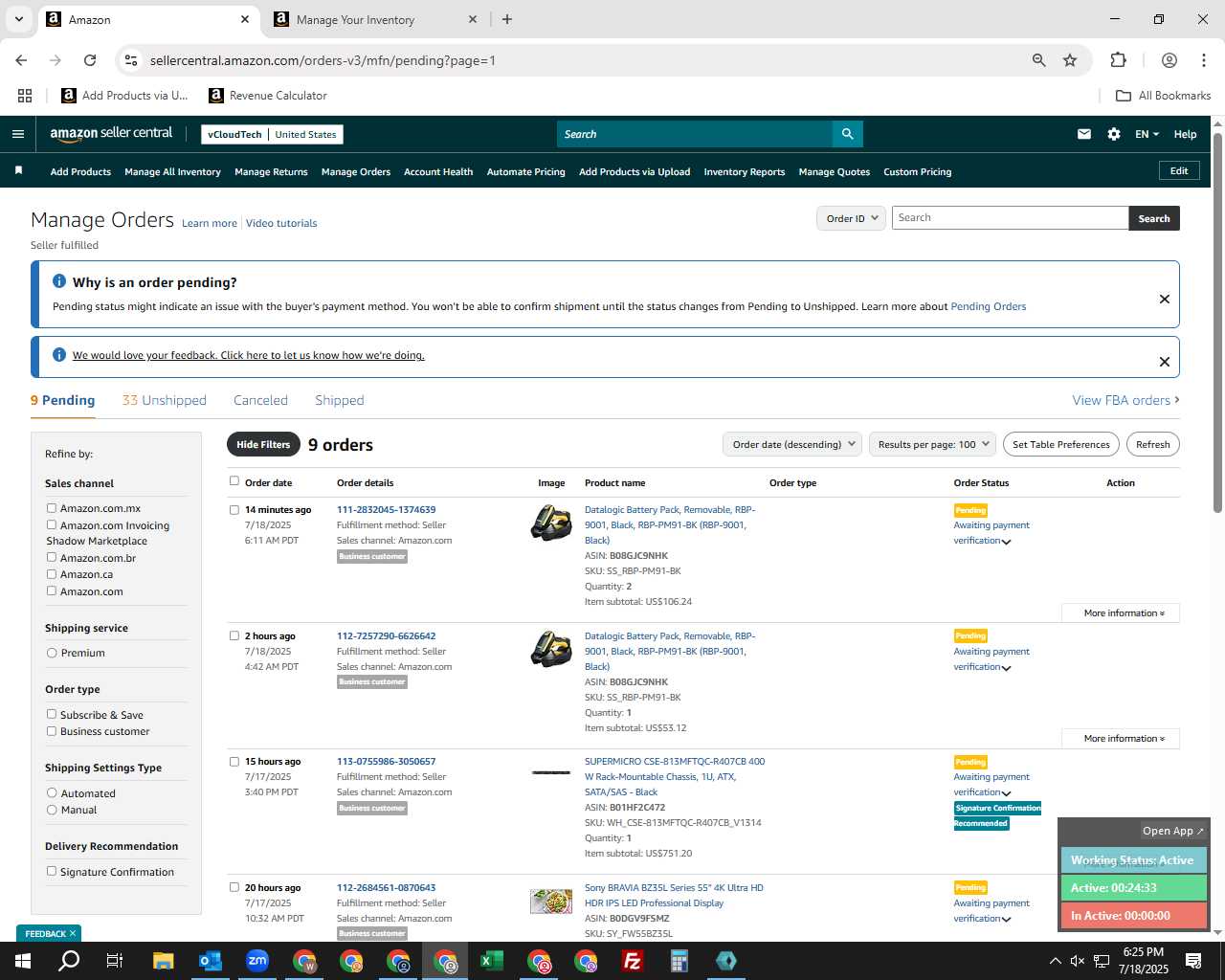Tick the select-all orders checkbox
The width and height of the screenshot is (1225, 980).
click(234, 481)
